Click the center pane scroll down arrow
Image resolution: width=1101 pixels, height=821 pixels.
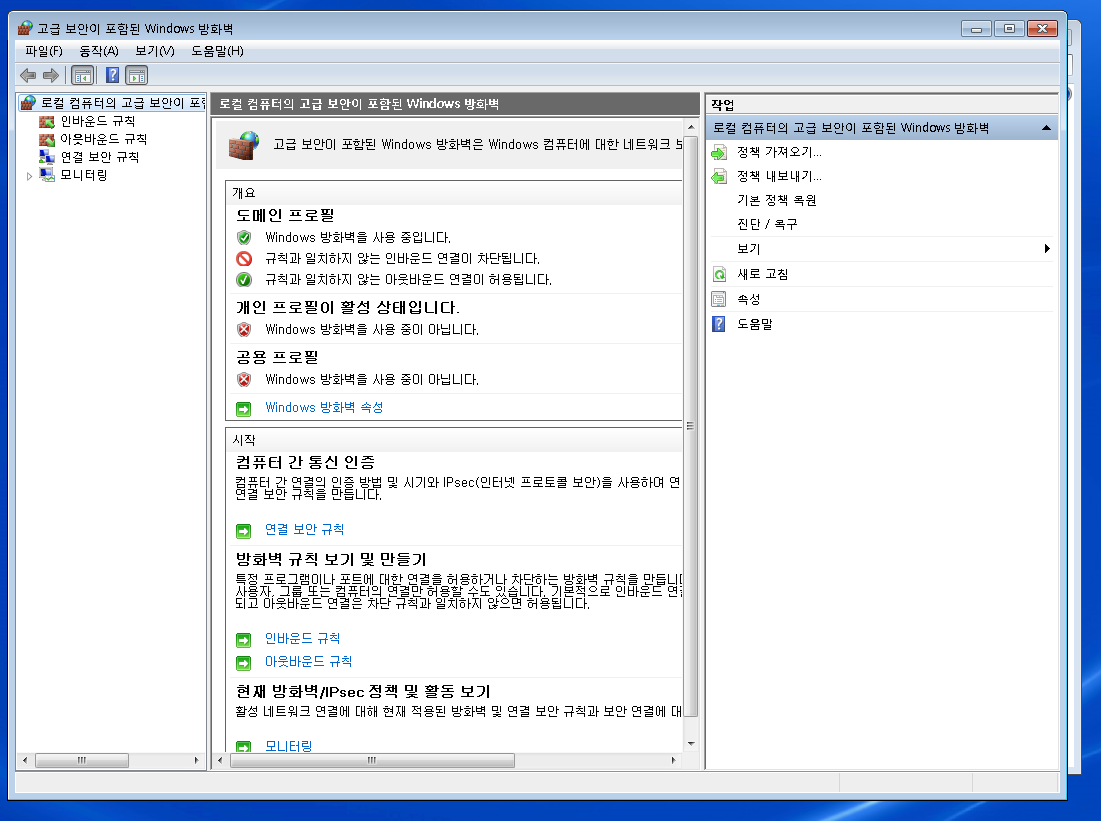click(x=691, y=744)
